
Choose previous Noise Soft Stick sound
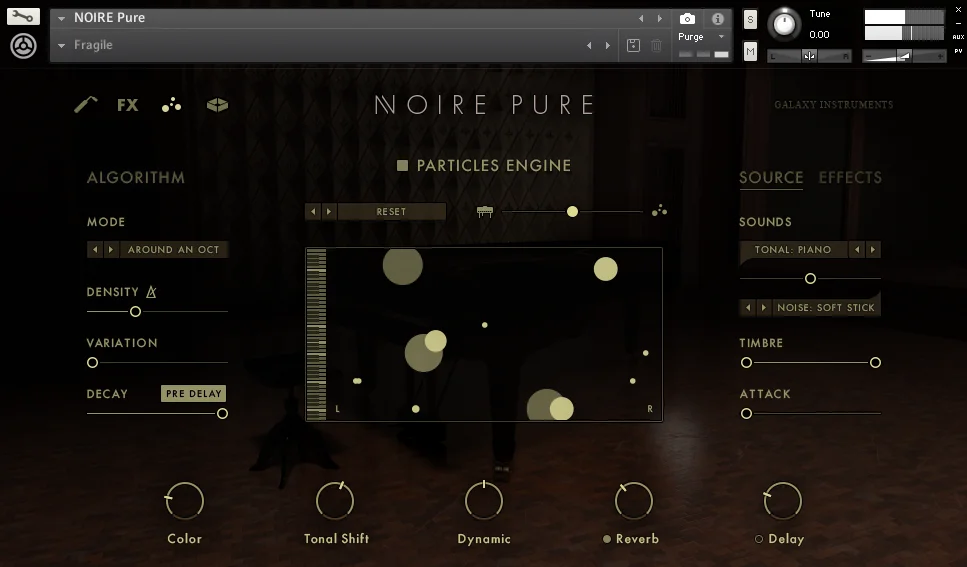pyautogui.click(x=748, y=307)
